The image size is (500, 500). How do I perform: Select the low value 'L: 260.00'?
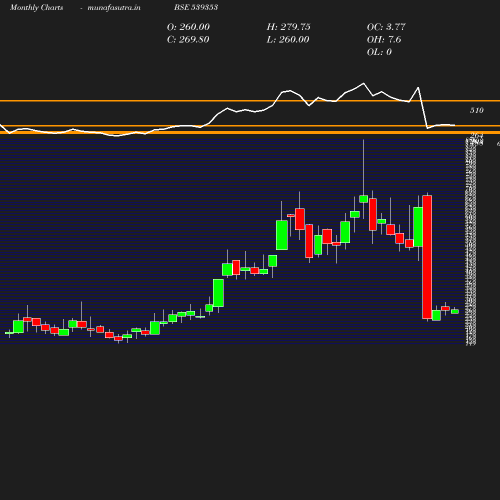(288, 40)
